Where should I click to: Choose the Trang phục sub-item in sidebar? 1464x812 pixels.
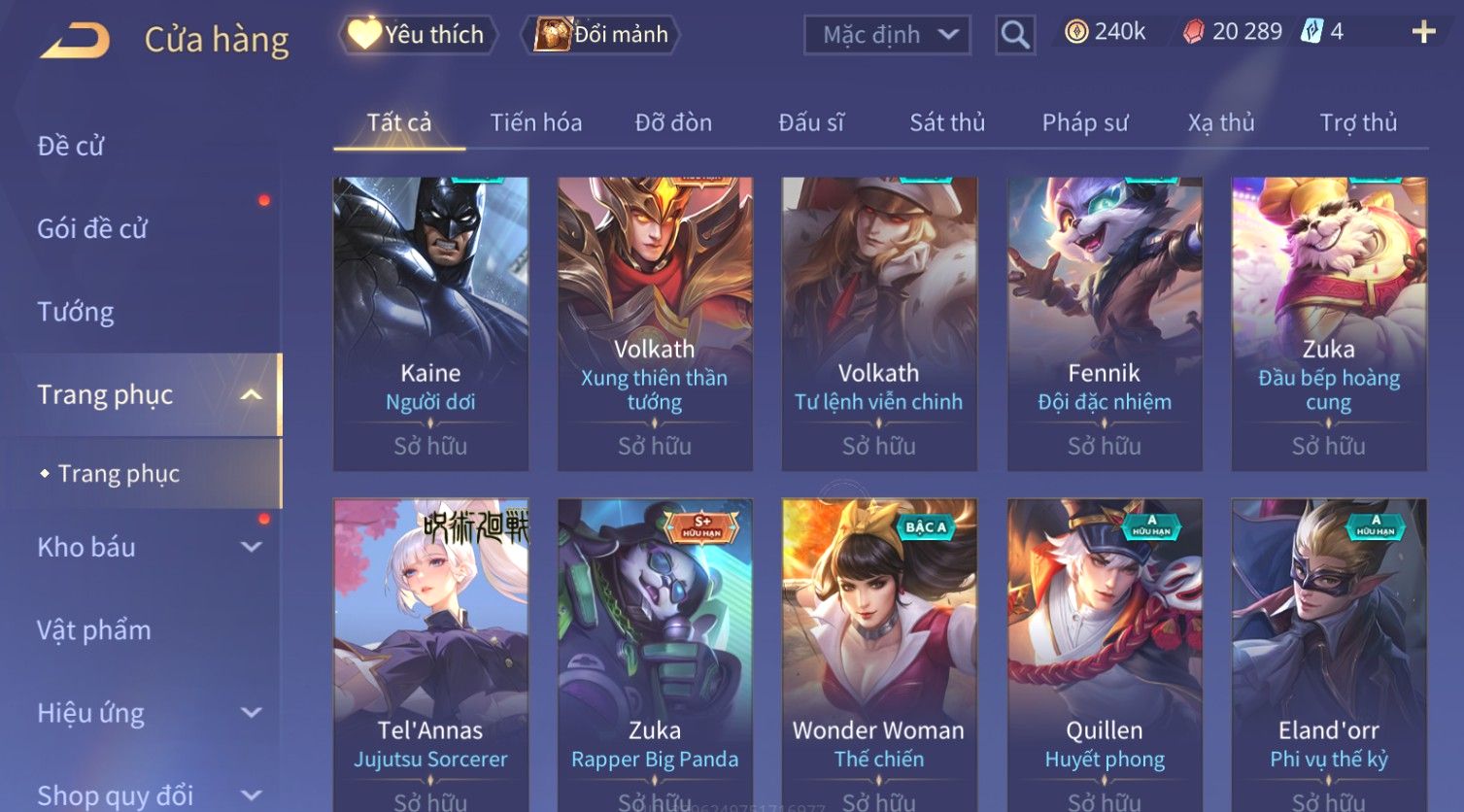[x=119, y=473]
